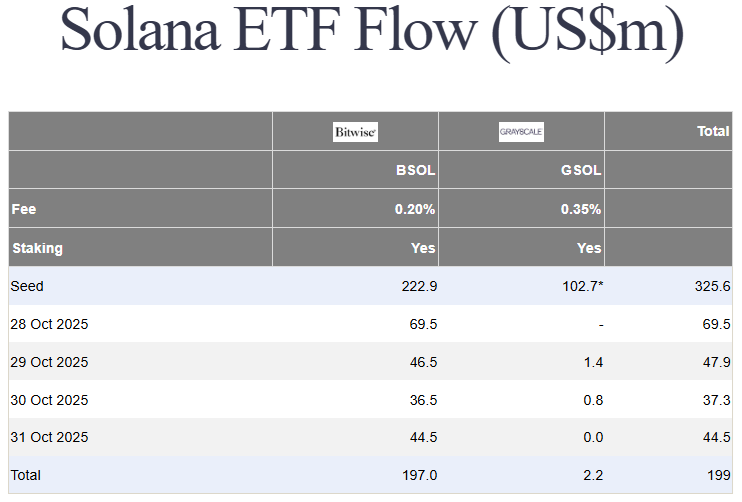The width and height of the screenshot is (742, 502).
Task: Click the Grayscale logo in the header
Action: (x=521, y=132)
